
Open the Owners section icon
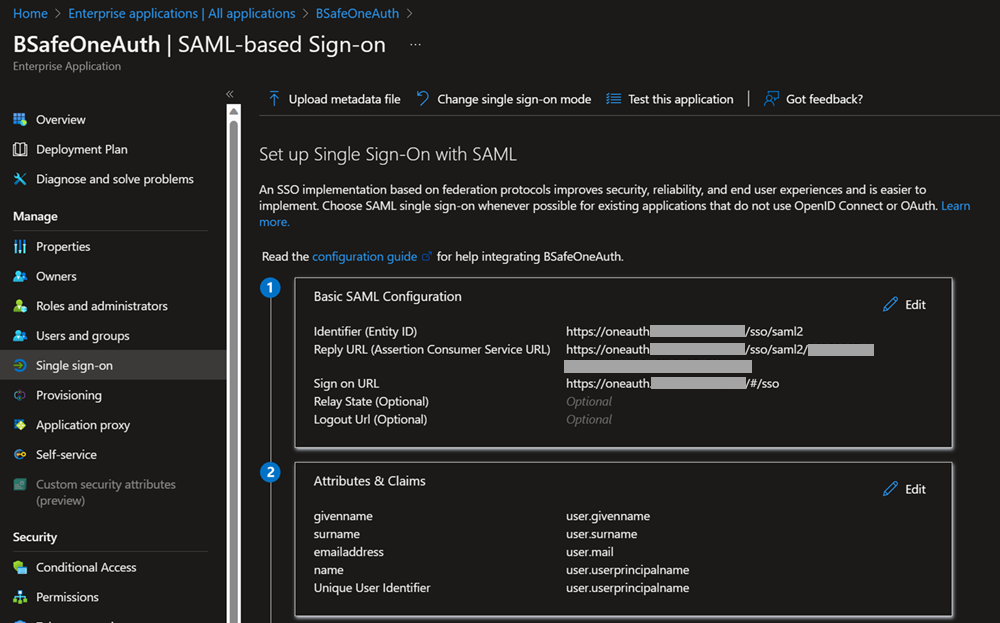[x=18, y=276]
